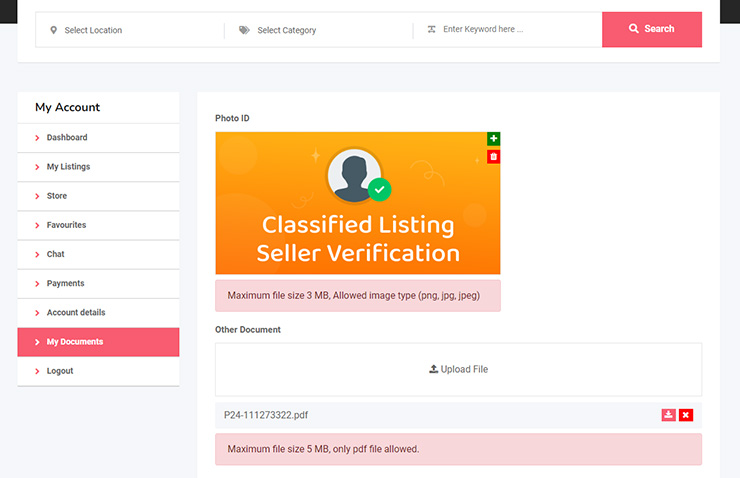Click the Seller Verification photo ID thumbnail
Screen dimensions: 740x478
[358, 203]
